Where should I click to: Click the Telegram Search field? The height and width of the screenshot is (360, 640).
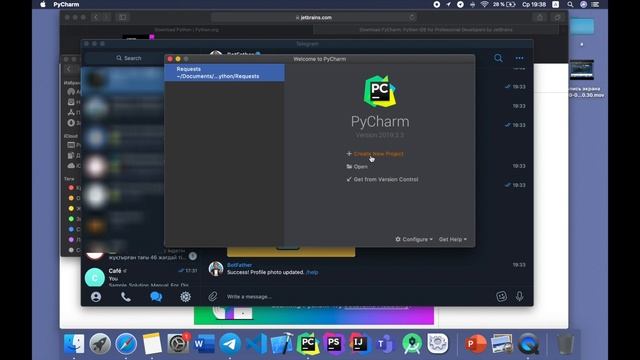tap(129, 58)
